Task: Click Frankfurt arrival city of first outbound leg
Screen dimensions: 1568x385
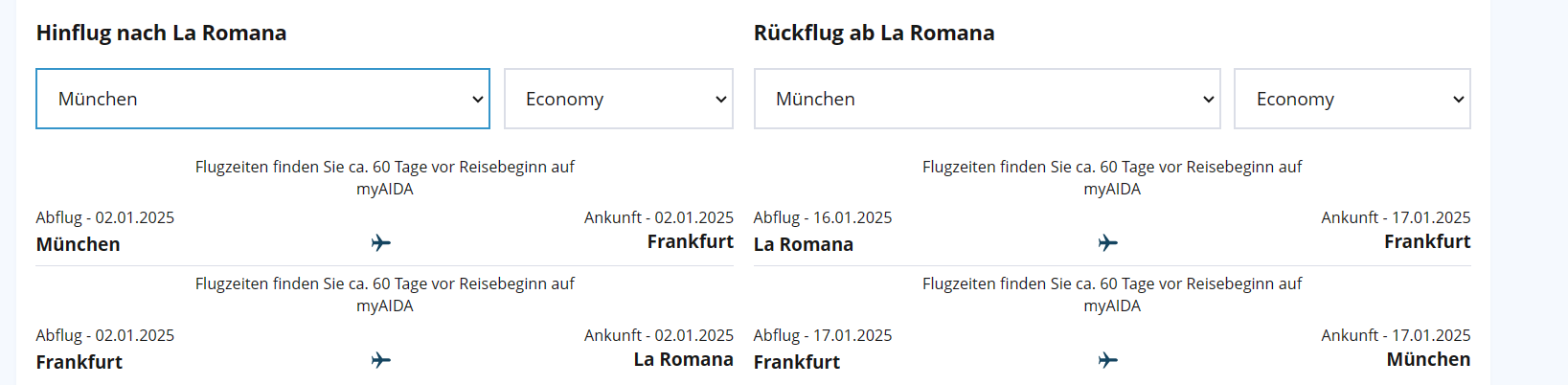Action: click(x=690, y=241)
